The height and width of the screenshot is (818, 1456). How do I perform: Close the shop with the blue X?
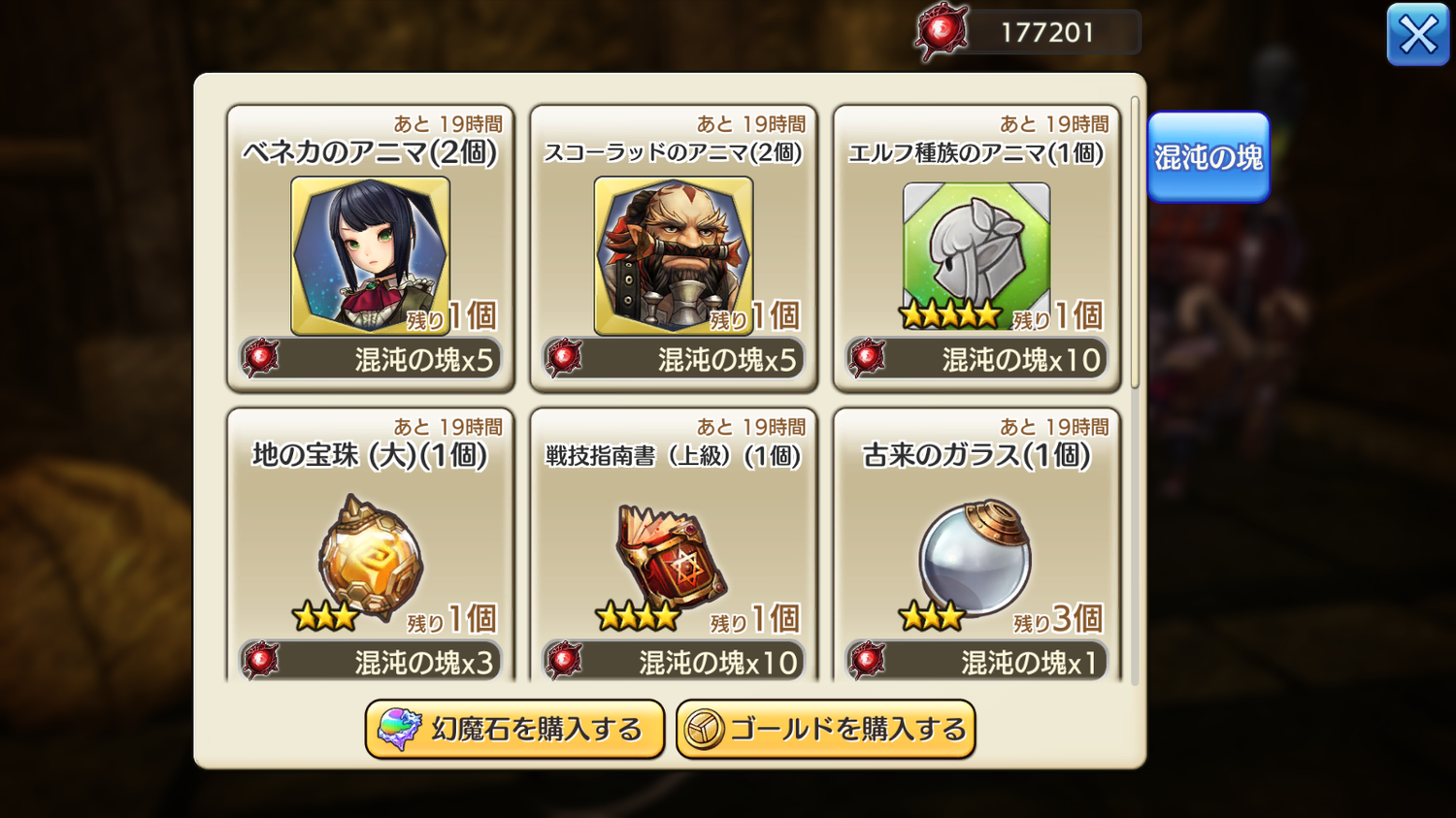[x=1418, y=35]
